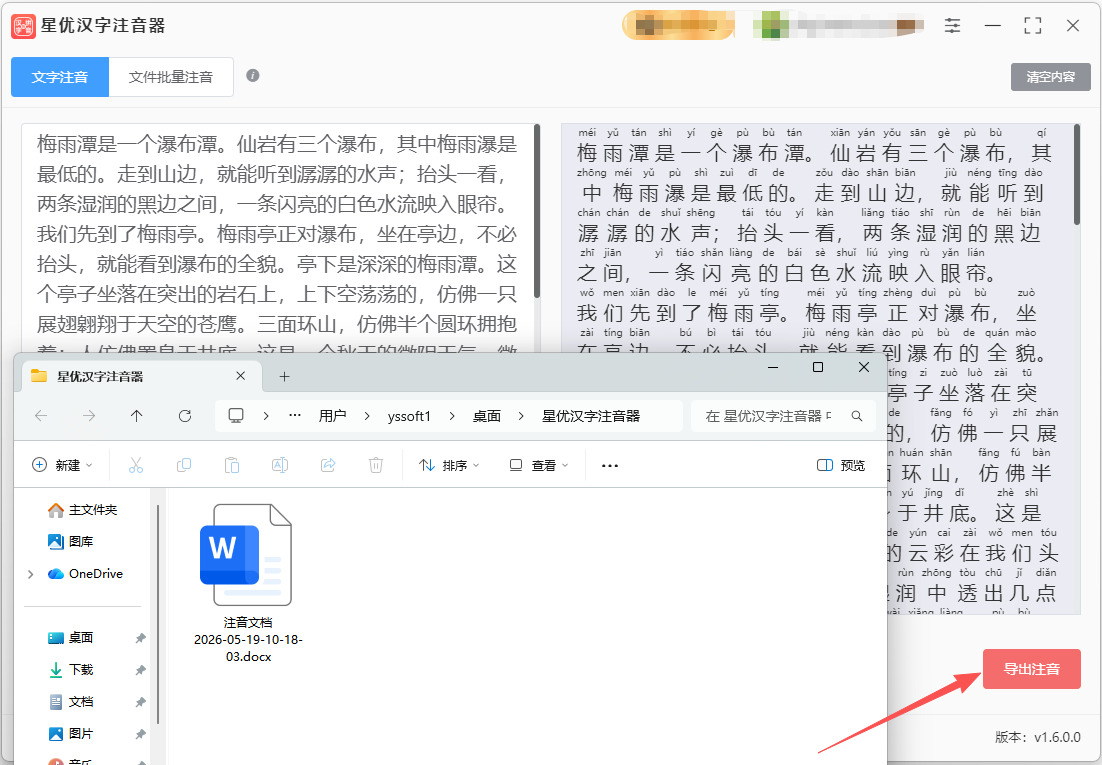Expand the chevron after 桌面 breadcrumb
Viewport: 1102px width, 765px height.
click(521, 416)
